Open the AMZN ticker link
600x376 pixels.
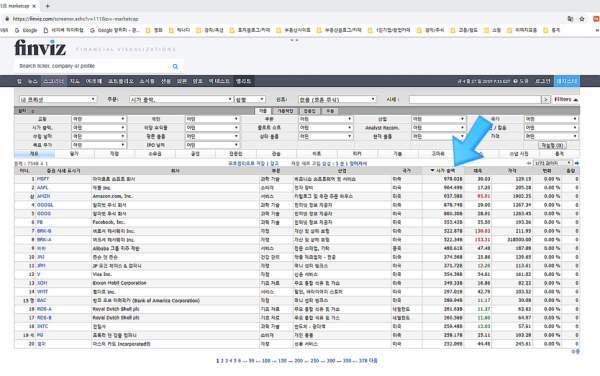(43, 196)
